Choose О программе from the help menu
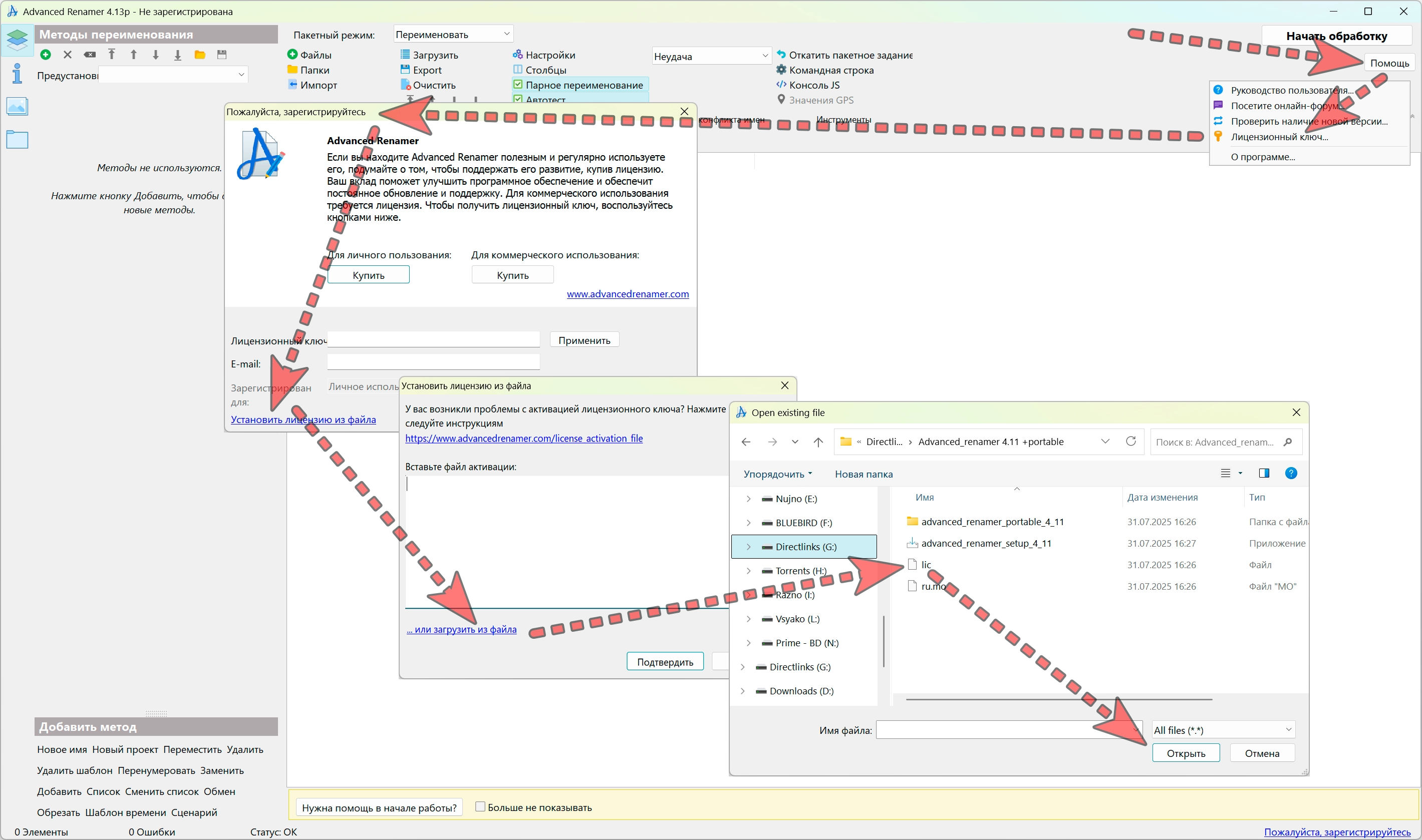This screenshot has width=1422, height=840. [1262, 157]
